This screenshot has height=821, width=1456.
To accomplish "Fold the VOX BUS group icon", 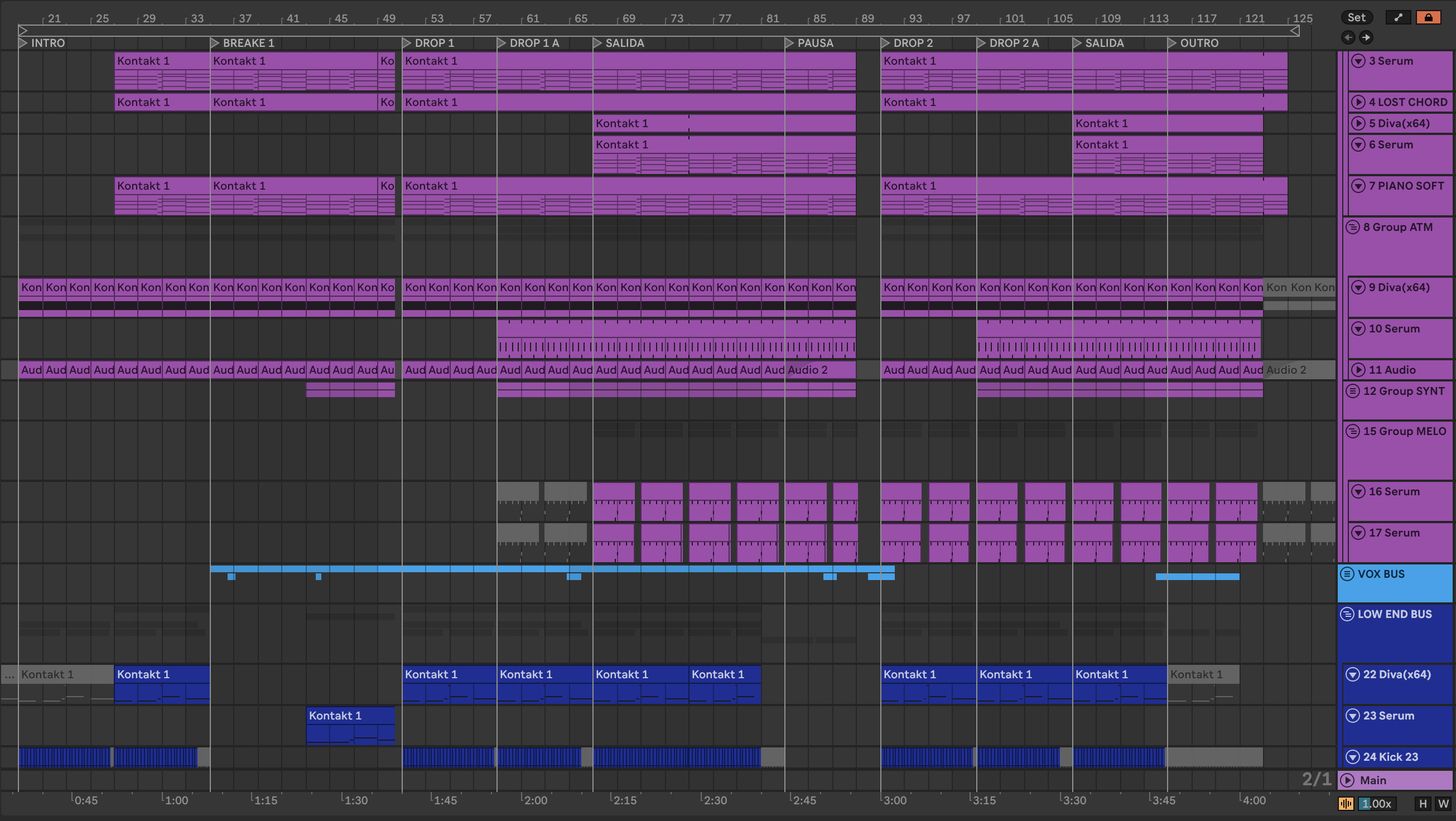I will tap(1347, 574).
